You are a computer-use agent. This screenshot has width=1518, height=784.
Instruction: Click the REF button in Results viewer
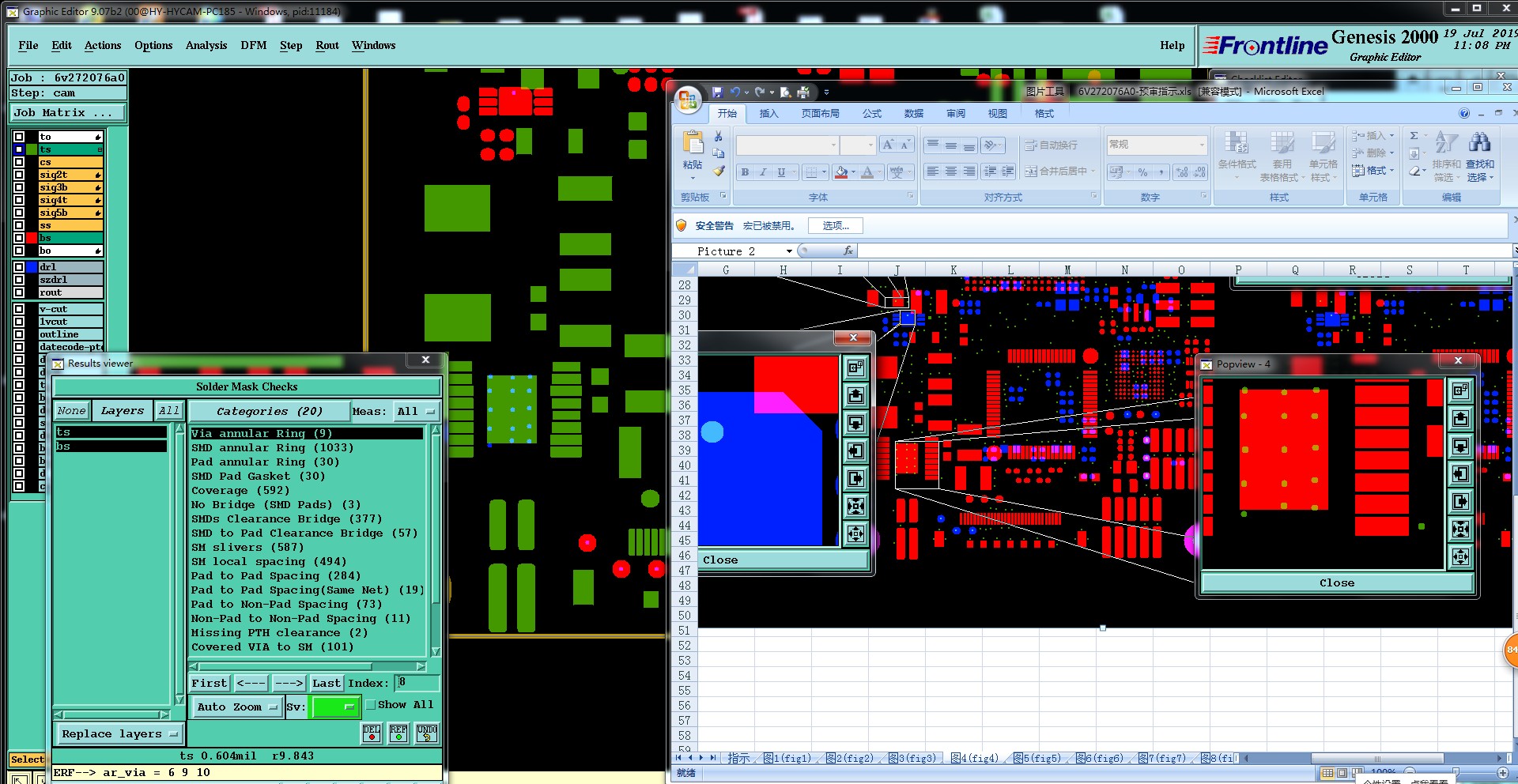(x=398, y=733)
